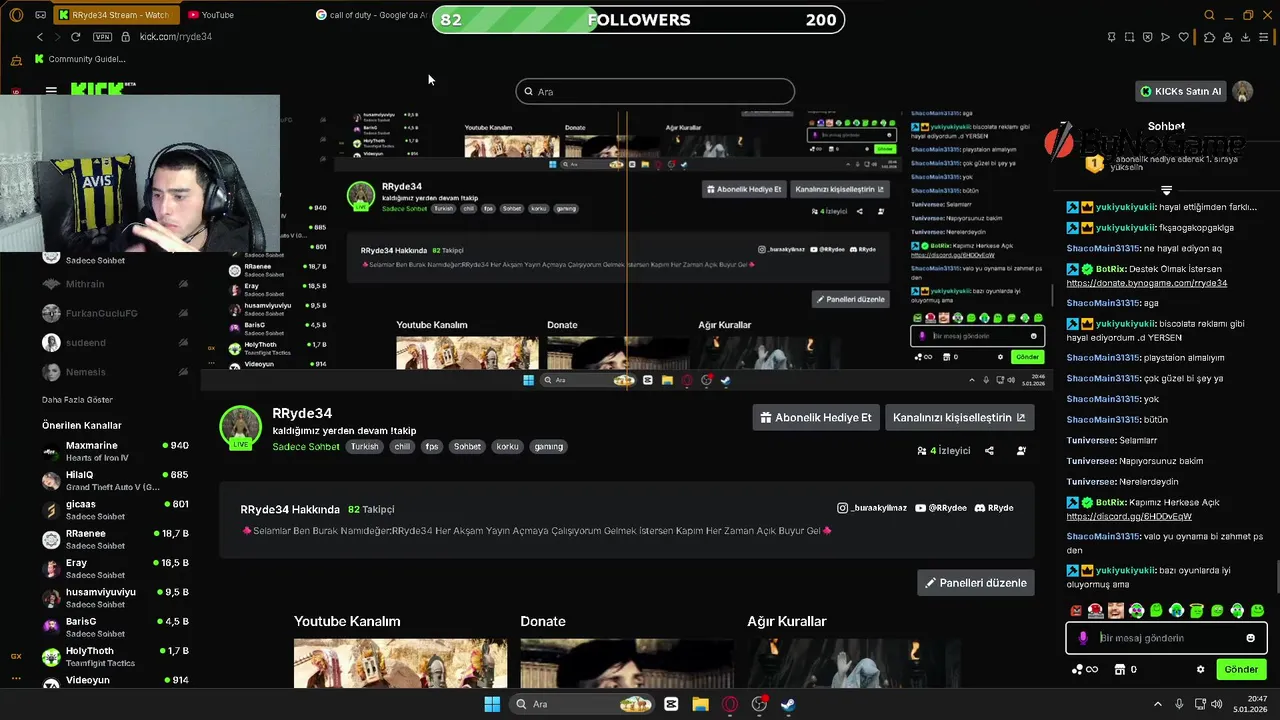Toggle the VPN badge in address bar
Image resolution: width=1280 pixels, height=720 pixels.
coord(102,37)
